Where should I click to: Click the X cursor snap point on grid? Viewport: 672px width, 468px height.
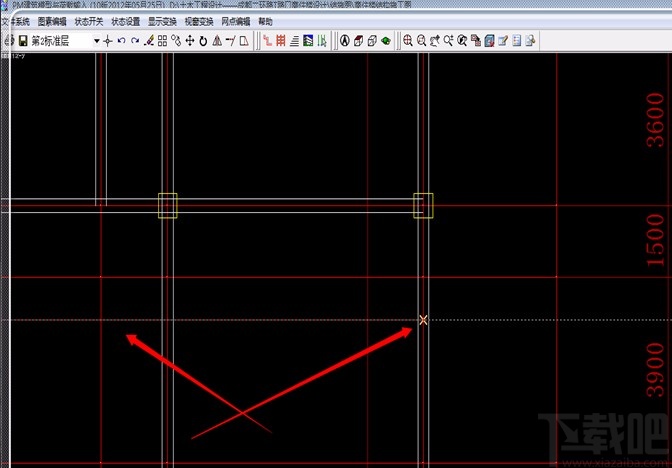[x=423, y=320]
